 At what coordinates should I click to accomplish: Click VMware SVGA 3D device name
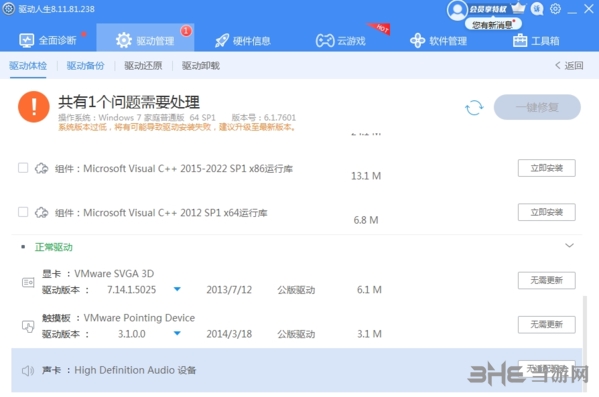[x=114, y=274]
